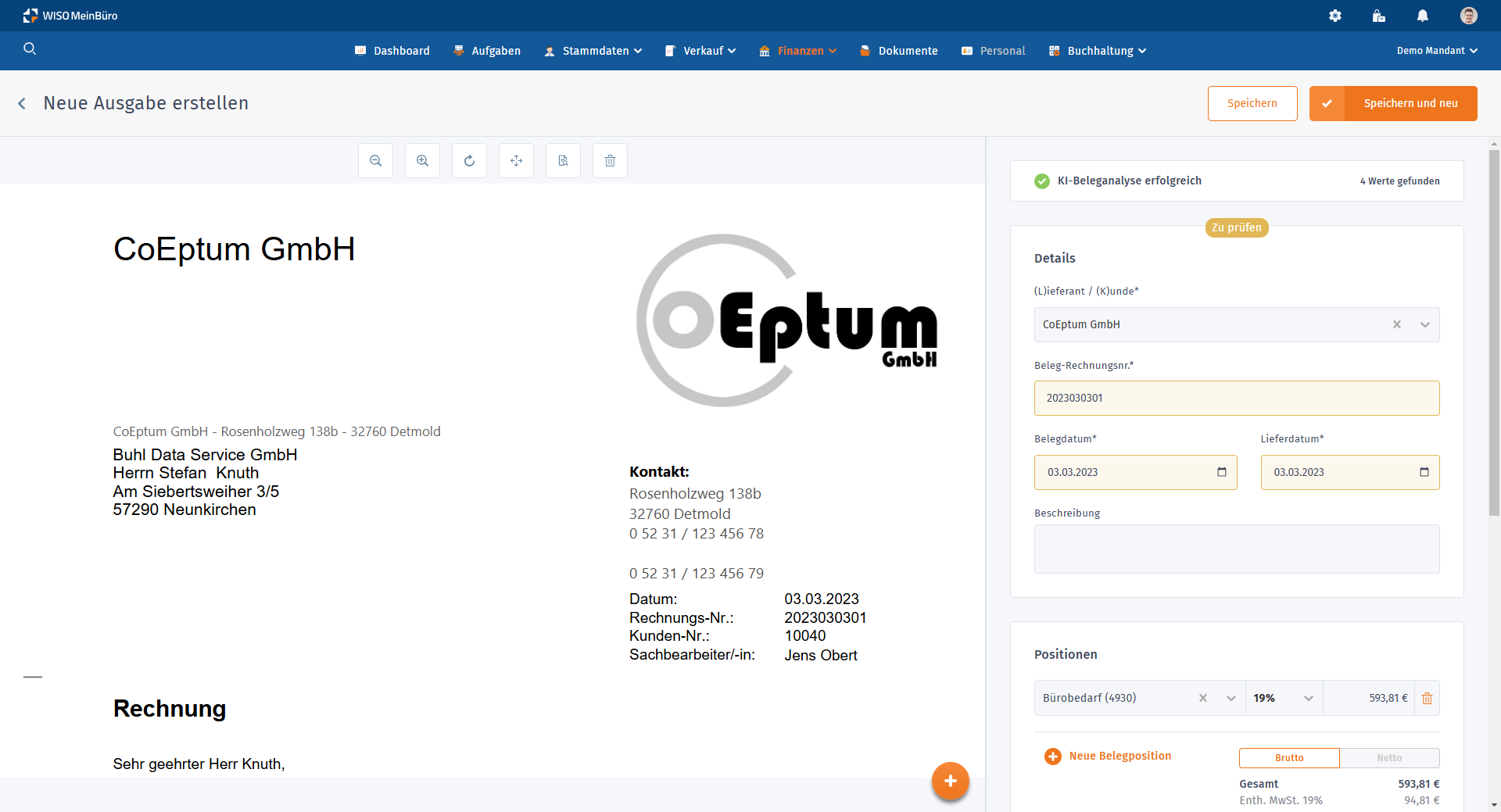The height and width of the screenshot is (812, 1501).
Task: Rotate the receipt document
Action: click(470, 161)
